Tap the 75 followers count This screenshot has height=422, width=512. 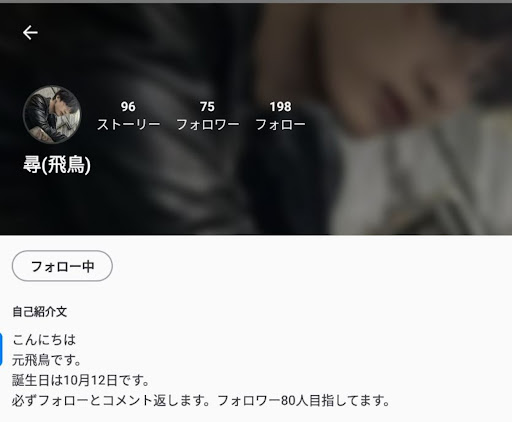click(x=207, y=107)
